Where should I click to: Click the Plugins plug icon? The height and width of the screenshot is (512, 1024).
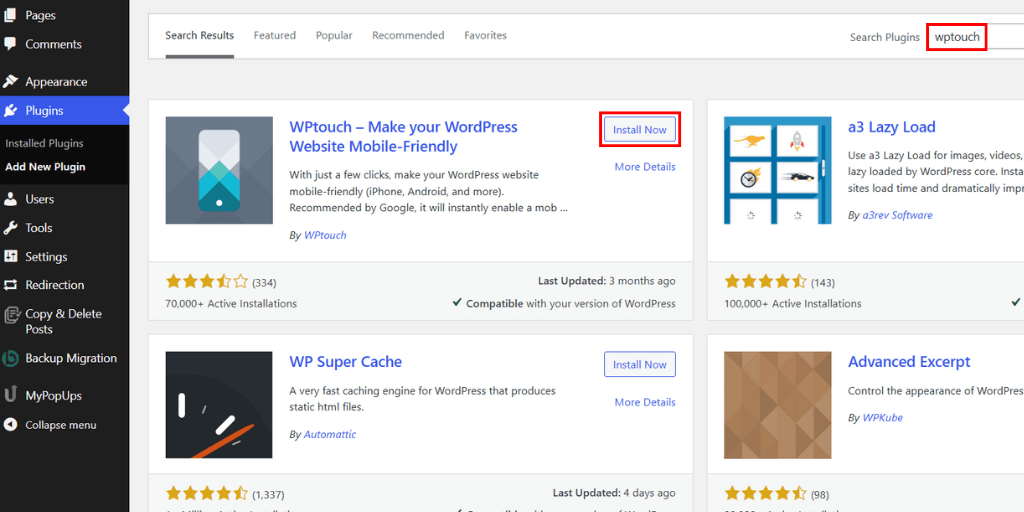tap(10, 110)
